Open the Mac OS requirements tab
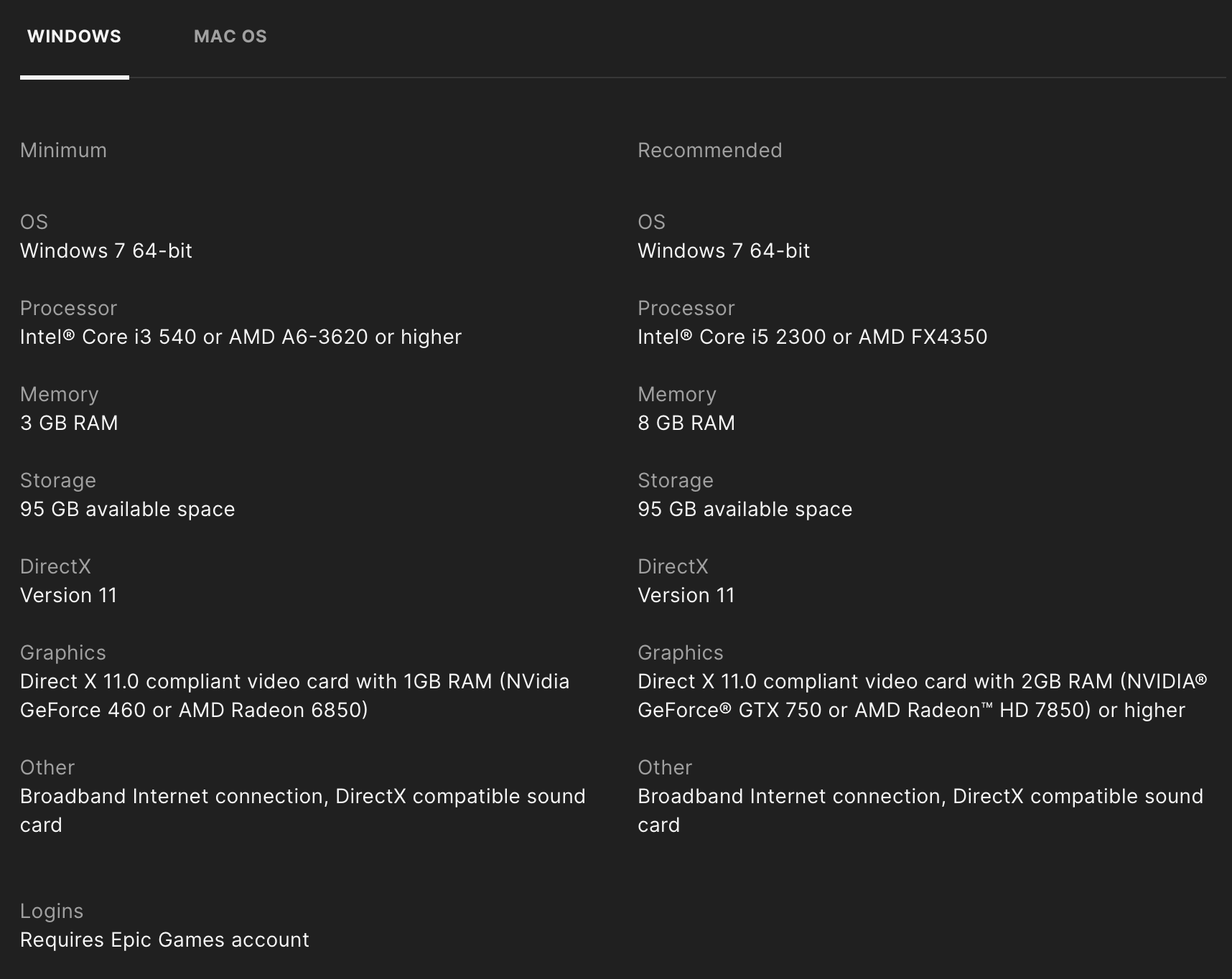 coord(230,37)
